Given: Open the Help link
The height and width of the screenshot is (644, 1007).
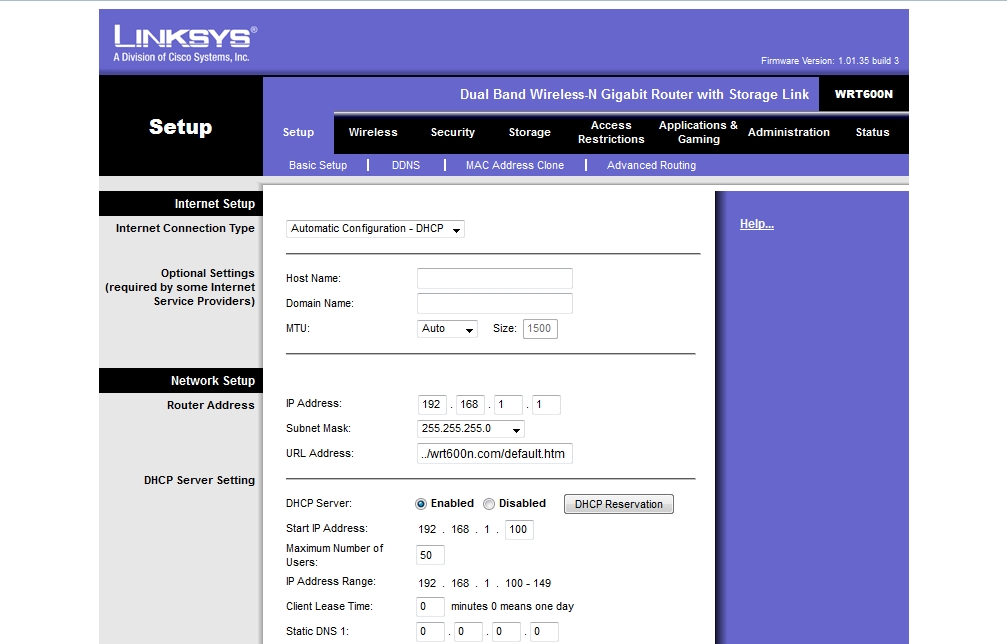Looking at the screenshot, I should [x=757, y=224].
